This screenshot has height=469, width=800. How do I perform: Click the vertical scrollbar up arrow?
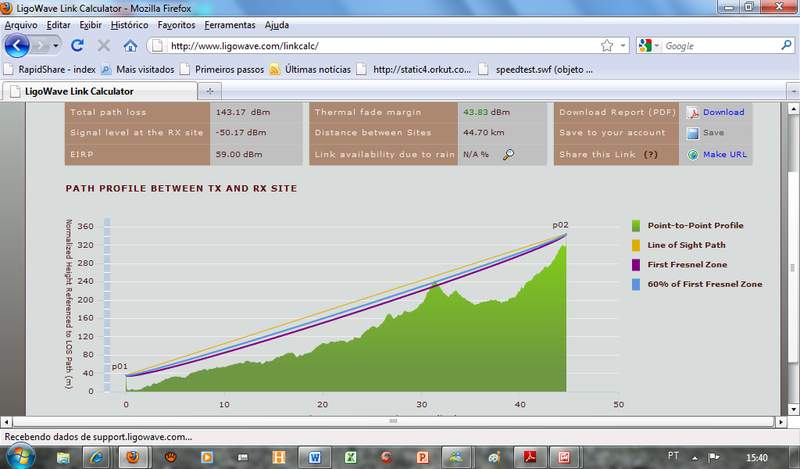(x=793, y=108)
